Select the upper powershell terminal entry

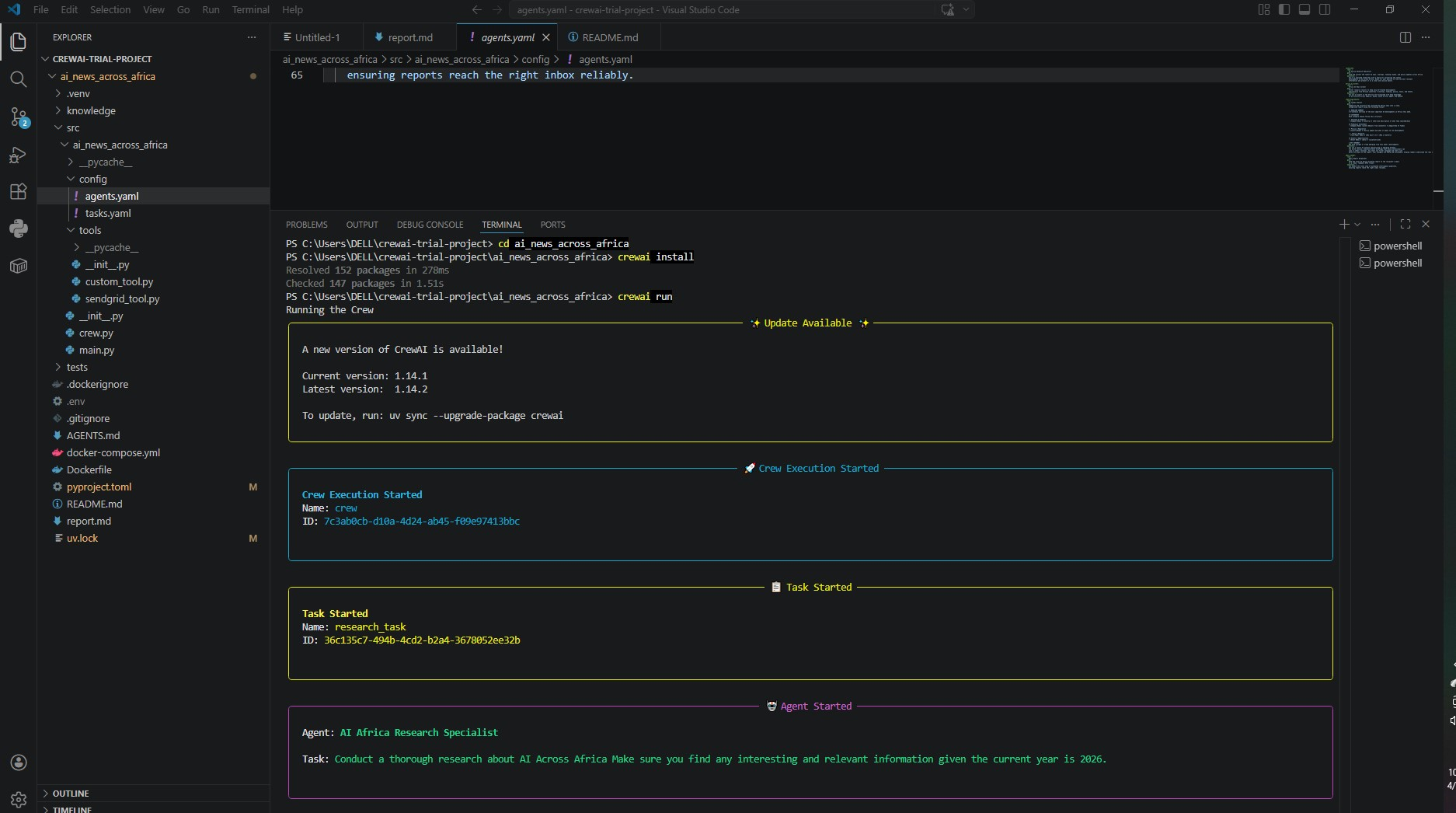pyautogui.click(x=1391, y=246)
